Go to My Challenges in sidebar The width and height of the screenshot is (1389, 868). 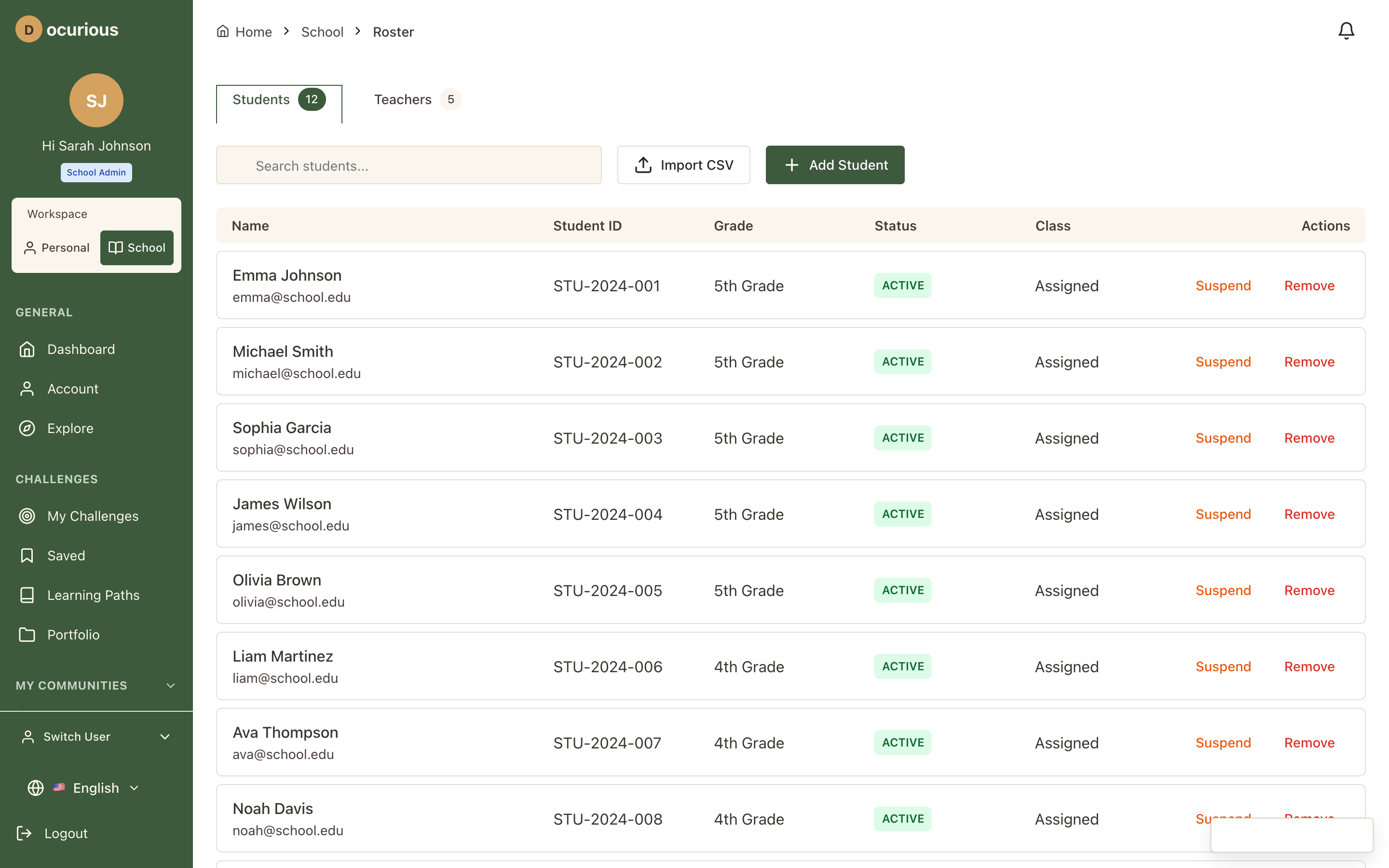tap(92, 516)
